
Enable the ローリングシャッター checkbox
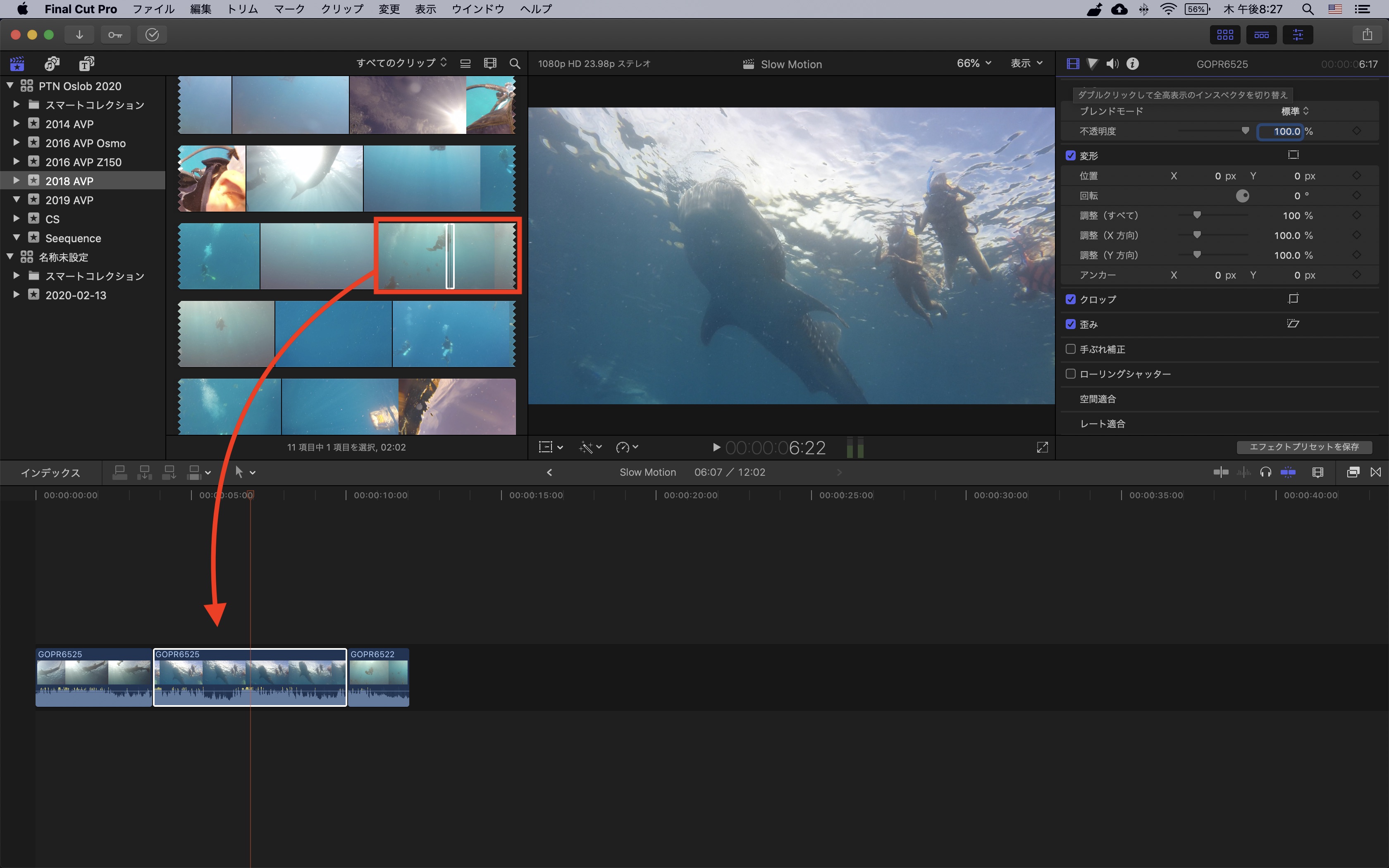tap(1070, 374)
